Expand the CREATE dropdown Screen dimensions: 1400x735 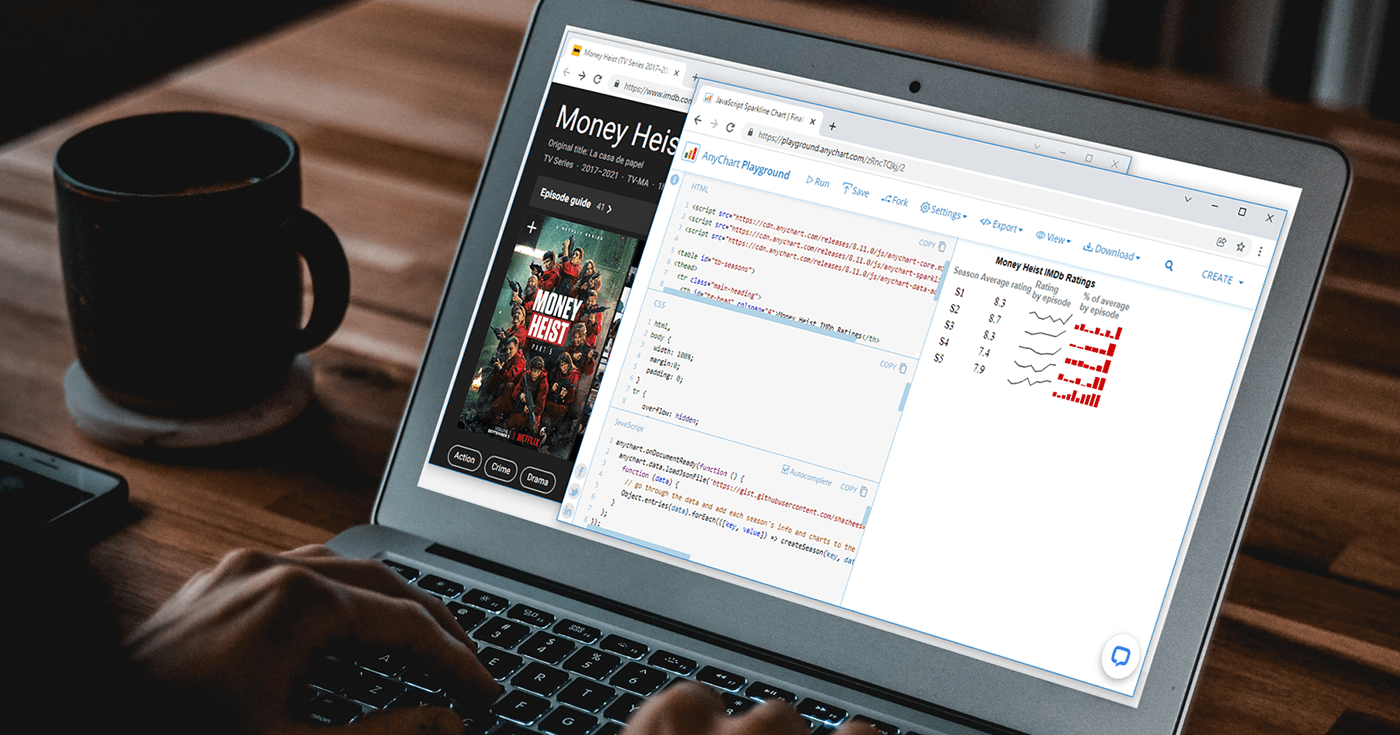coord(1223,278)
